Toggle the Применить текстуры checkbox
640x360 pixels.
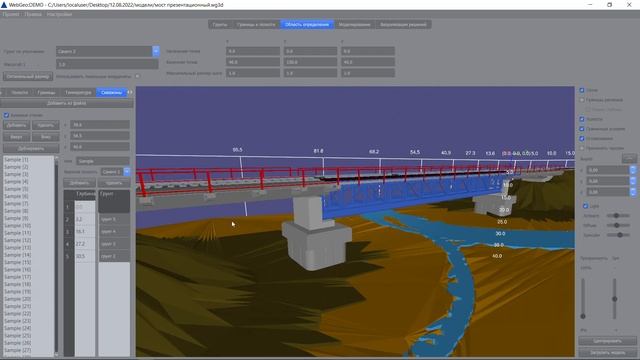[x=582, y=148]
